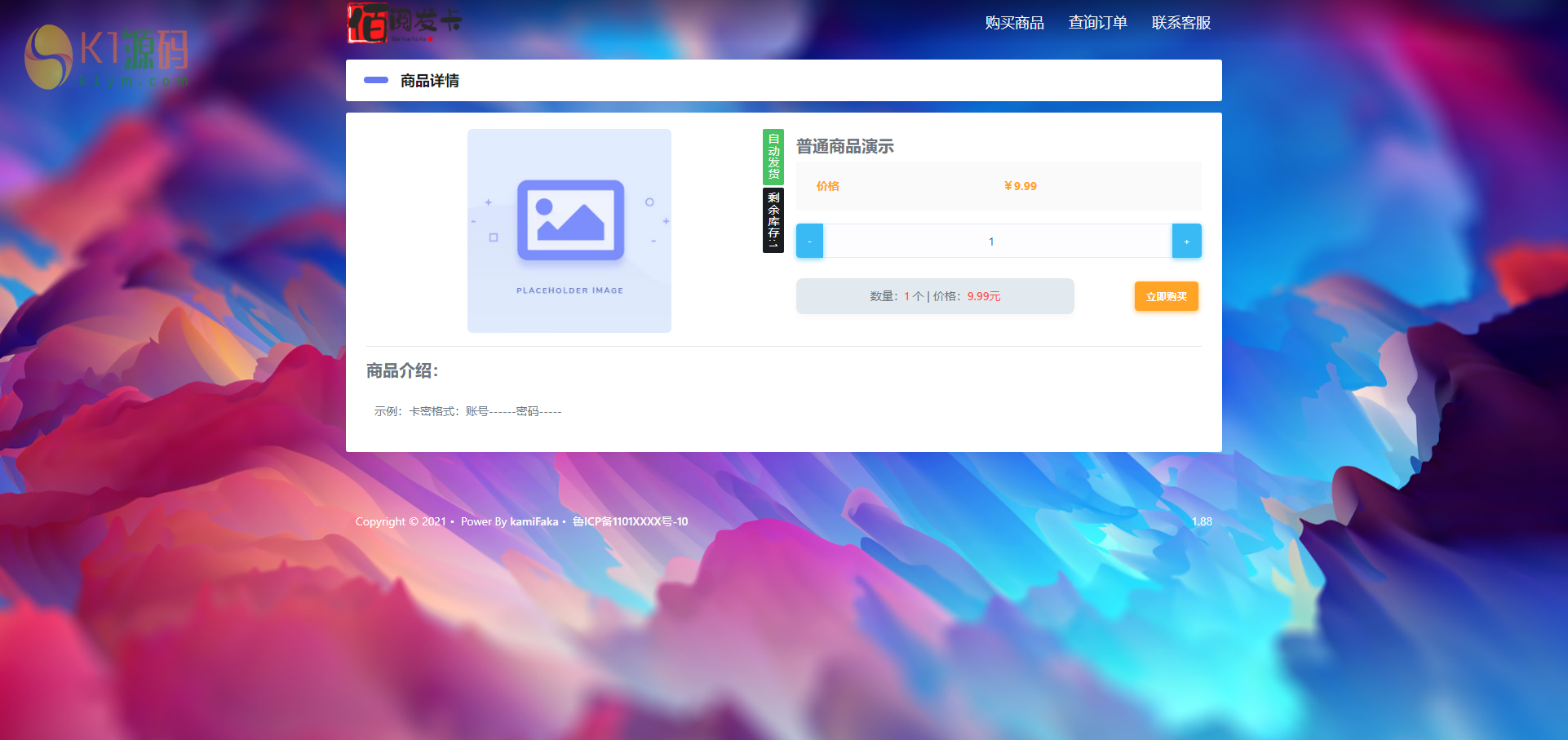Click the 商品介绍 section heading
The width and height of the screenshot is (1568, 740).
coord(401,371)
